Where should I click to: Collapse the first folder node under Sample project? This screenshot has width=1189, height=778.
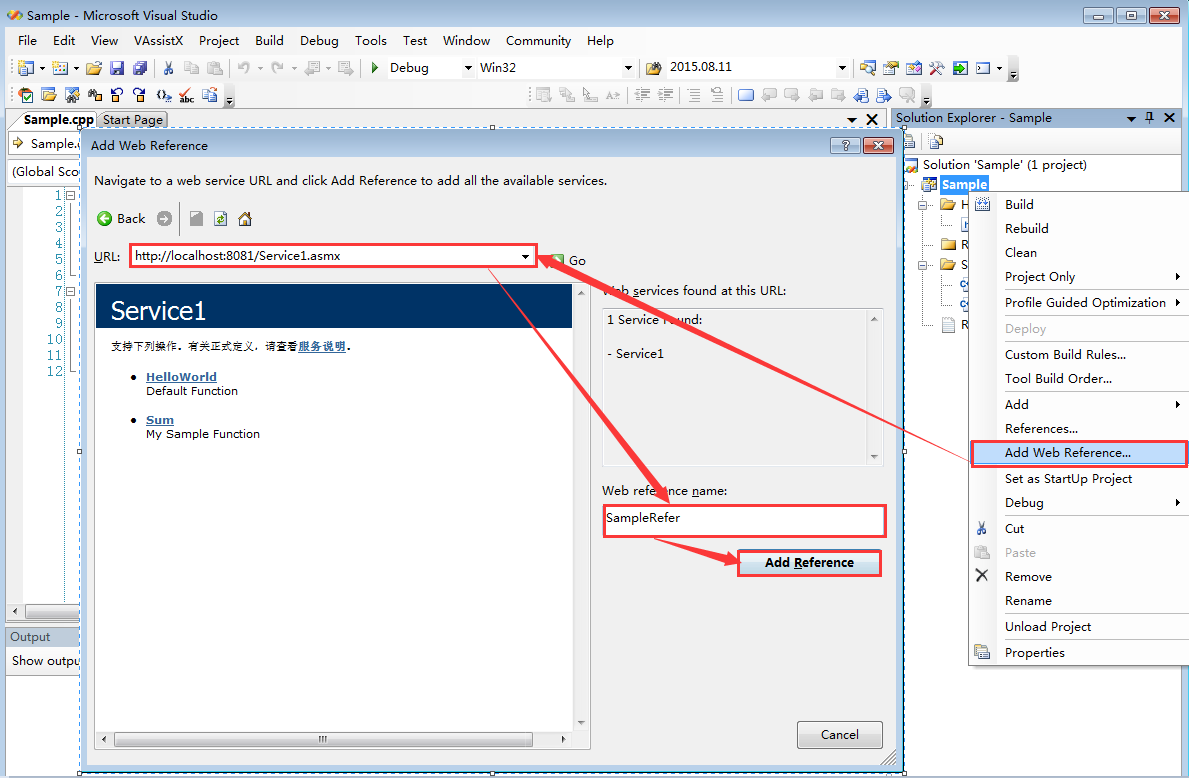[923, 205]
